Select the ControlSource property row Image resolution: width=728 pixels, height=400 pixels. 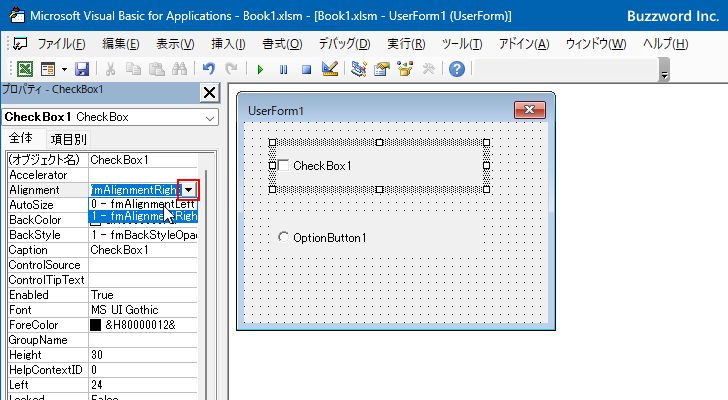[103, 265]
